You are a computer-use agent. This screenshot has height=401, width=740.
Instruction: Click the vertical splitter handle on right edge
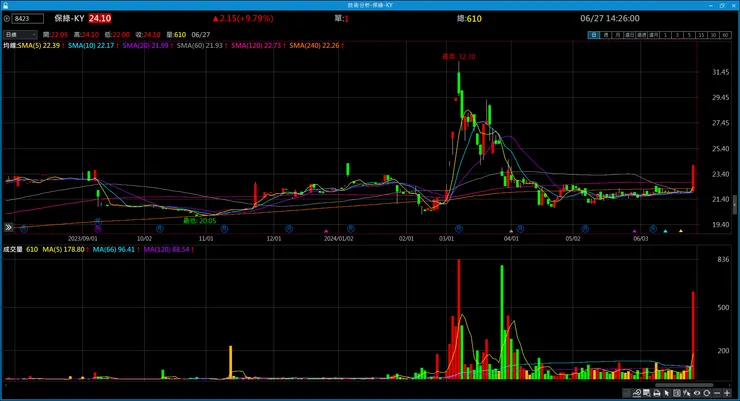[x=734, y=205]
